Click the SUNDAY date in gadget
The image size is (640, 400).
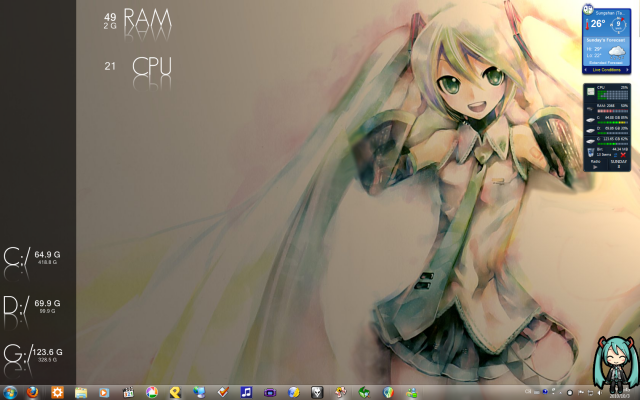[x=619, y=162]
